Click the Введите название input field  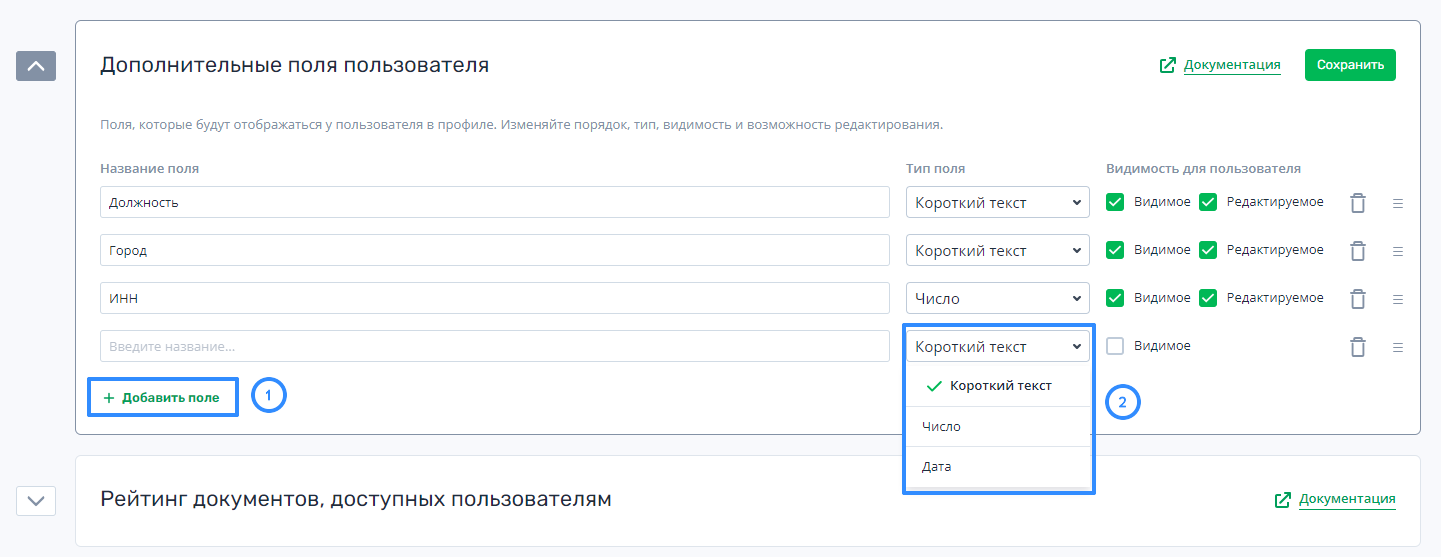click(x=495, y=346)
